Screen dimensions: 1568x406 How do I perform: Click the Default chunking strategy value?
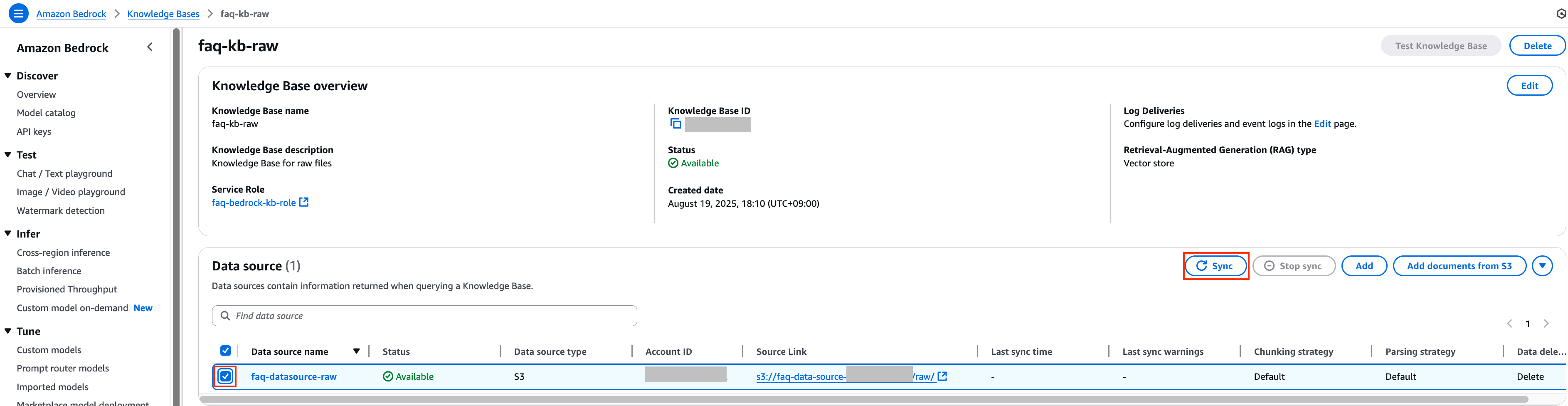click(x=1269, y=377)
